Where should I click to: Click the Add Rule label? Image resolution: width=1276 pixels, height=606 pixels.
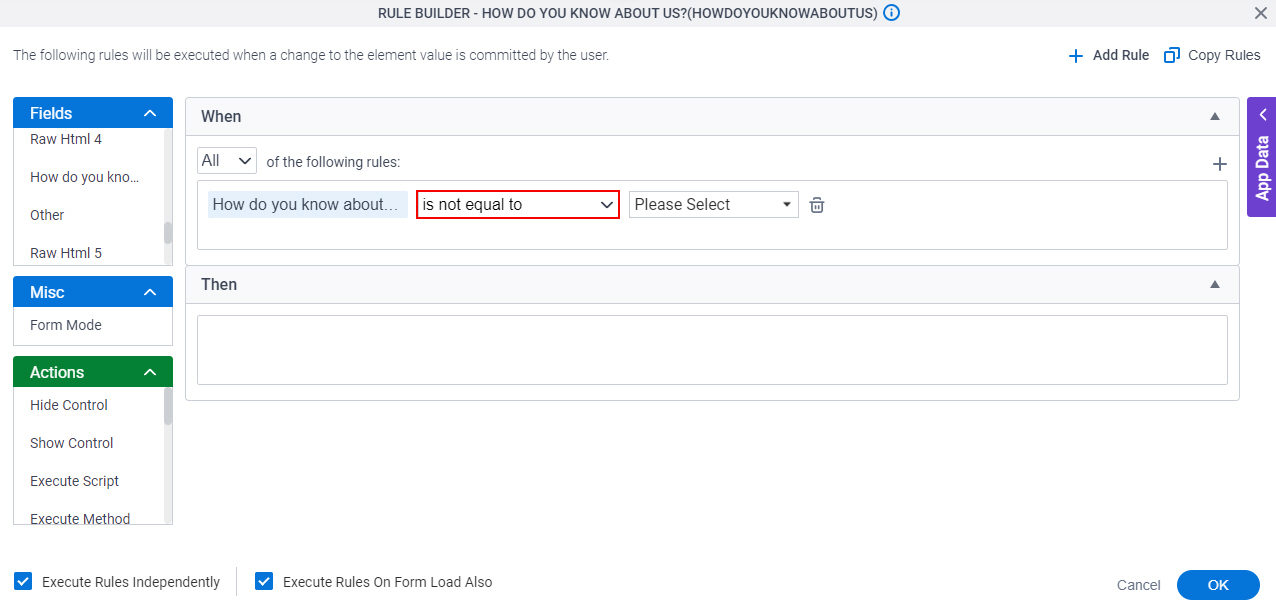[x=1121, y=55]
